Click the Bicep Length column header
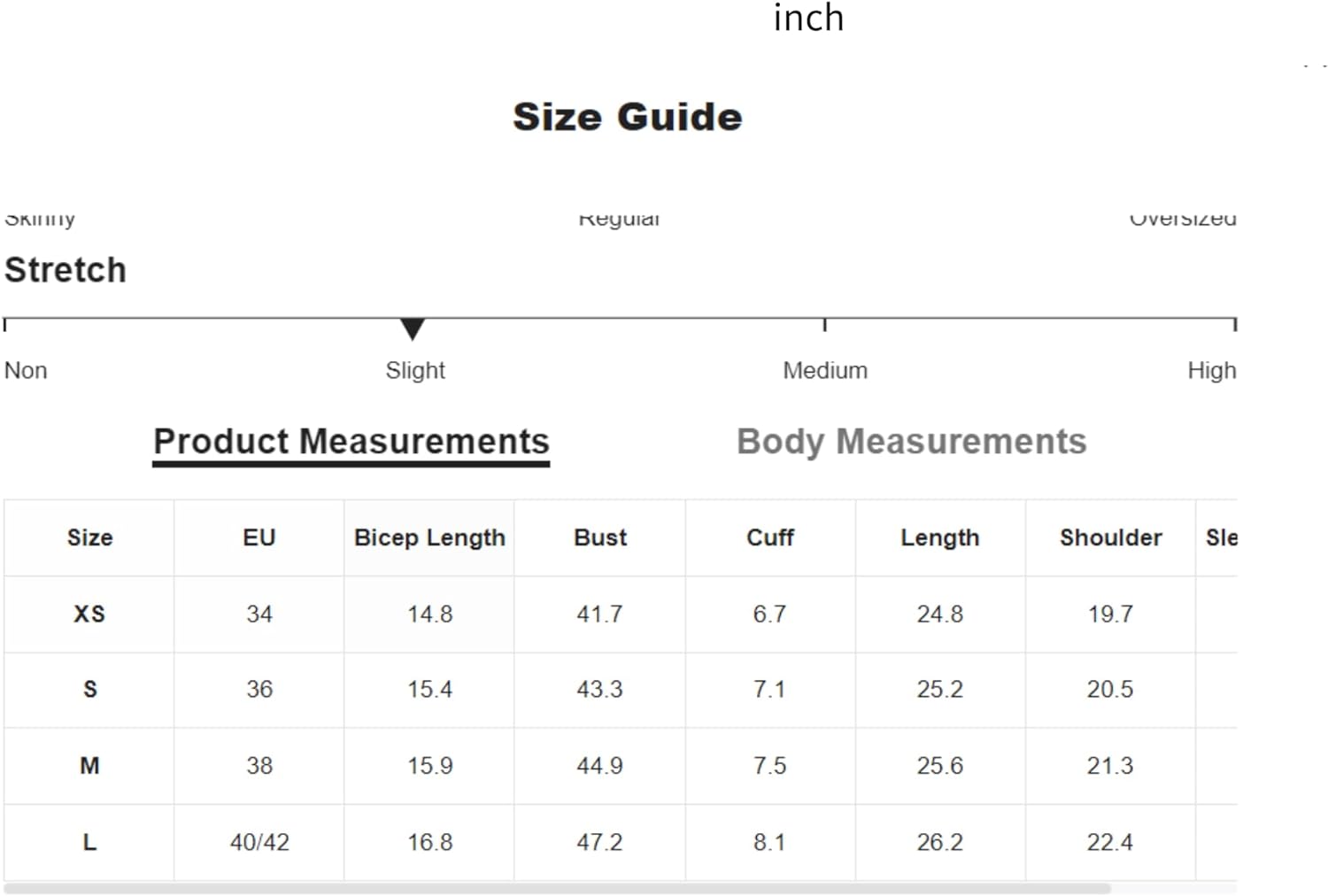 [429, 537]
